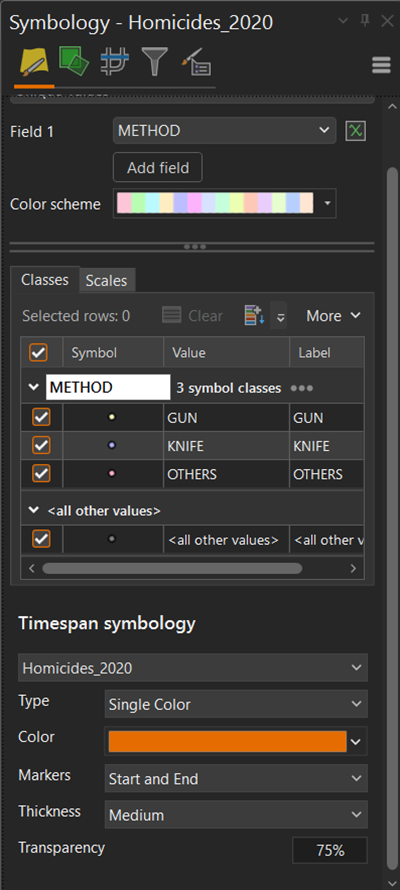Click the pane options arrow in title bar

(343, 21)
